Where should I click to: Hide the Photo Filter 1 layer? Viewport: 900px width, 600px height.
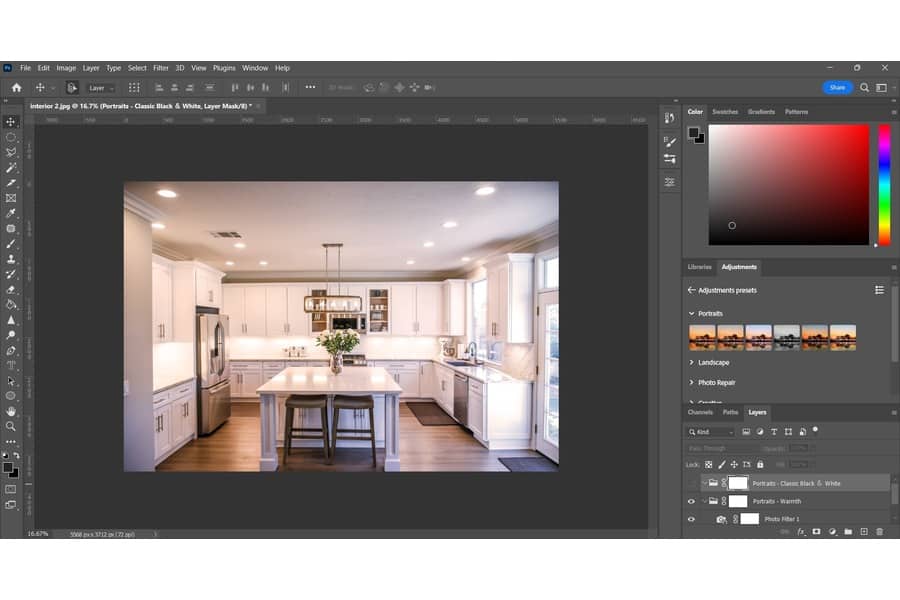click(x=691, y=519)
